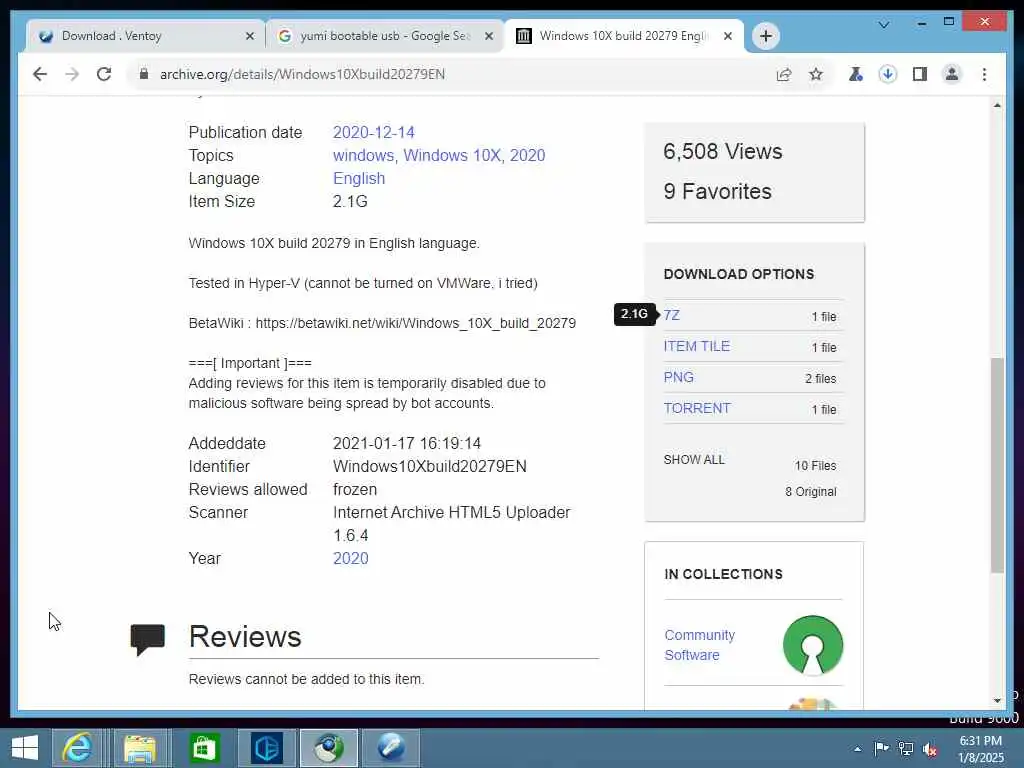The width and height of the screenshot is (1024, 768).
Task: Switch to the Download . Ventoy tab
Action: [x=144, y=36]
